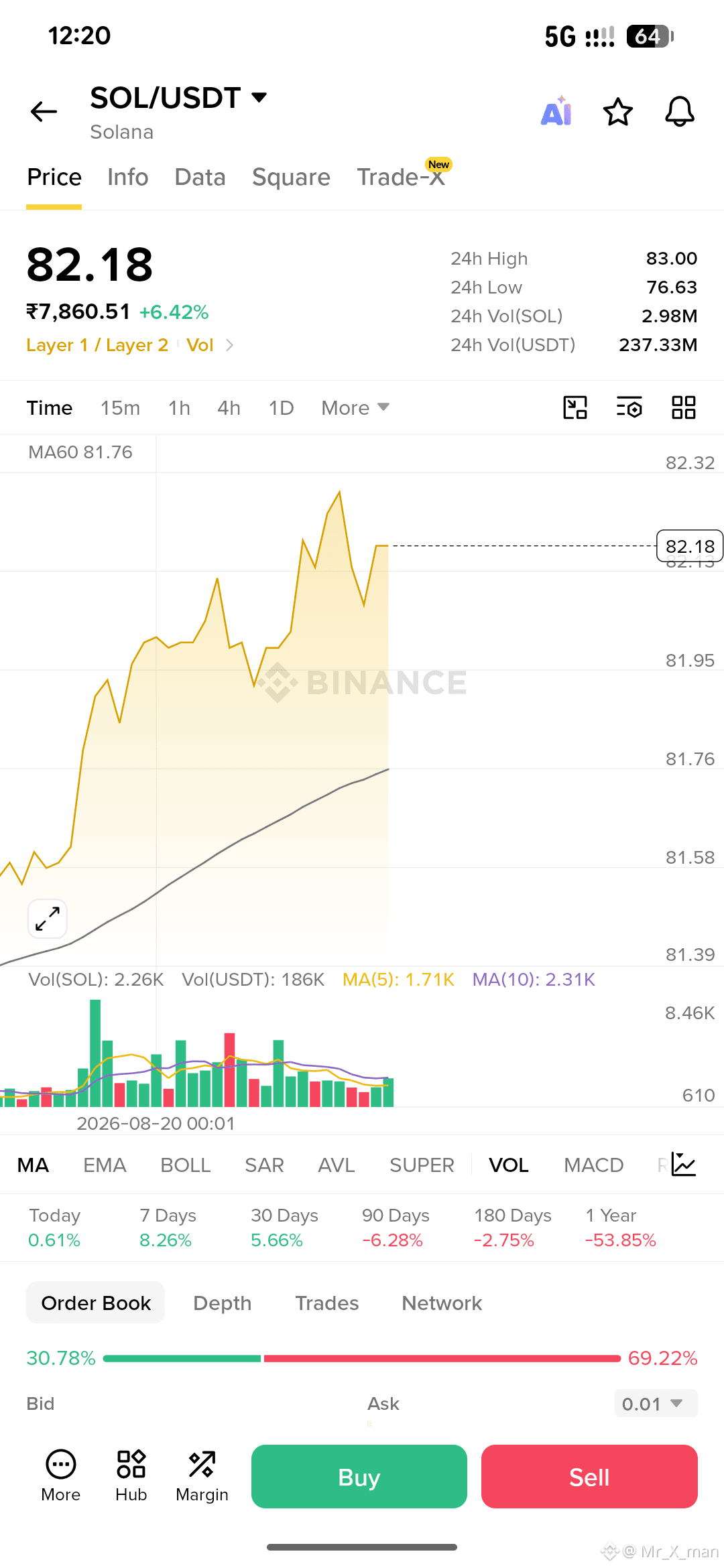Open the indicator chart settings icon
Screen dimensions: 724x1568
coord(684,1165)
